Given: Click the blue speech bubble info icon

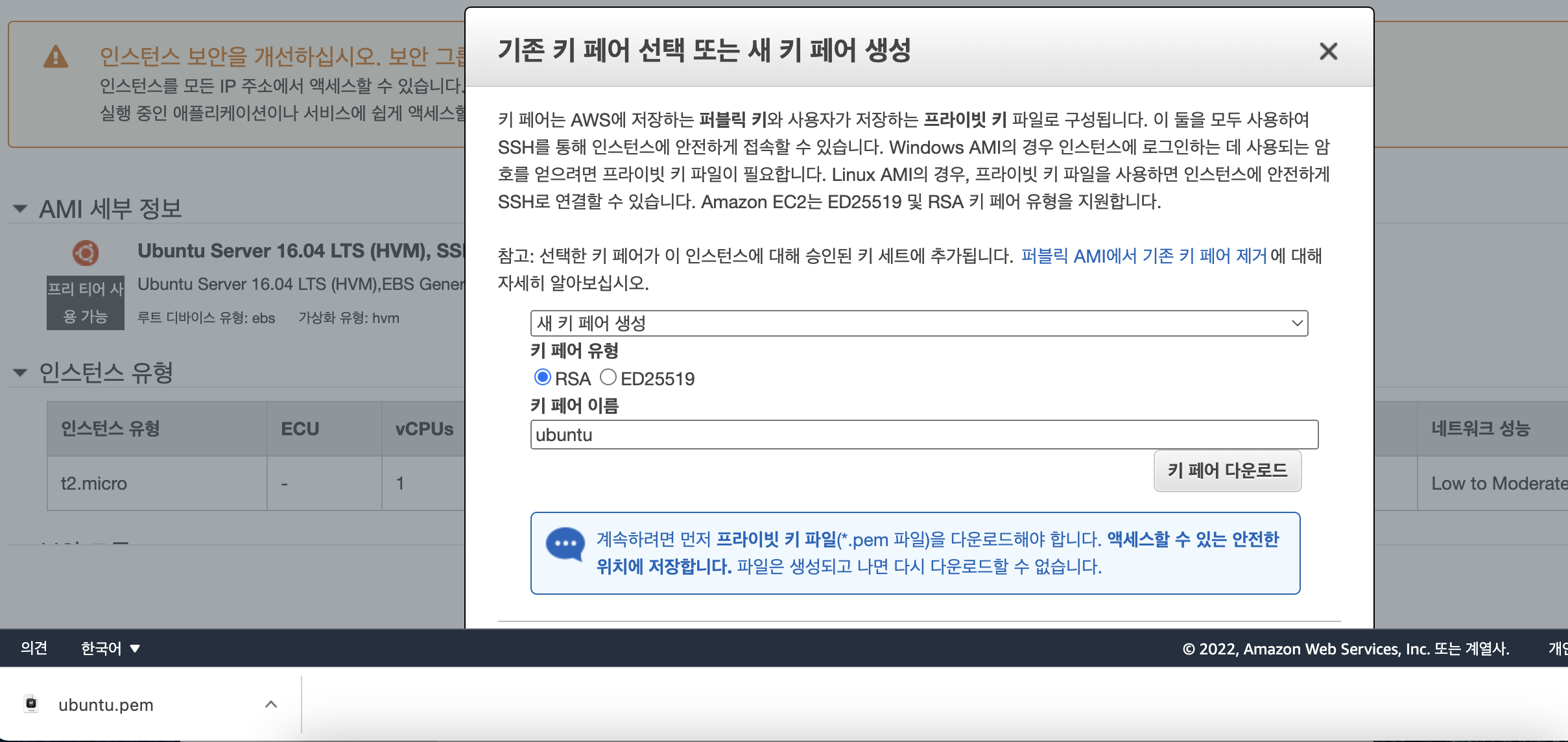Looking at the screenshot, I should click(x=565, y=544).
